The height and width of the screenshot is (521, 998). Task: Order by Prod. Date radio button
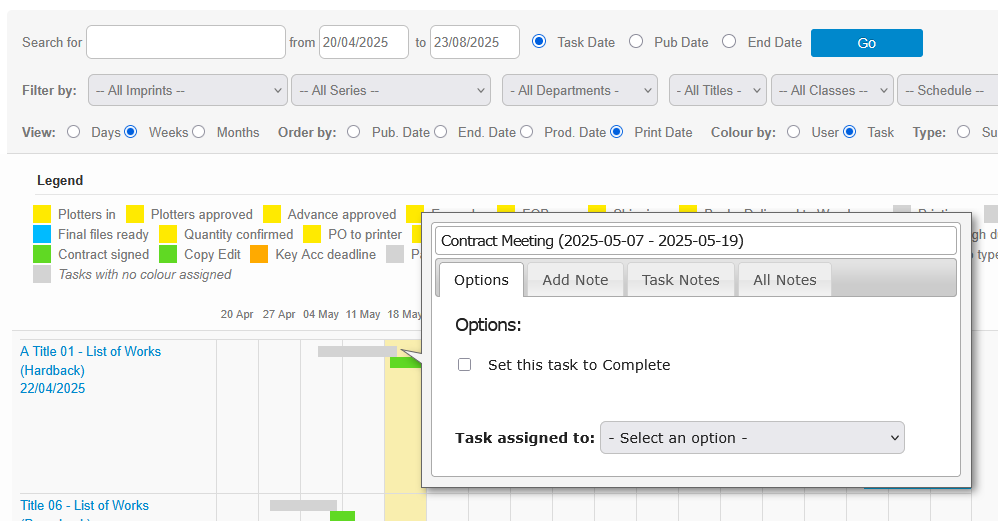pyautogui.click(x=526, y=132)
